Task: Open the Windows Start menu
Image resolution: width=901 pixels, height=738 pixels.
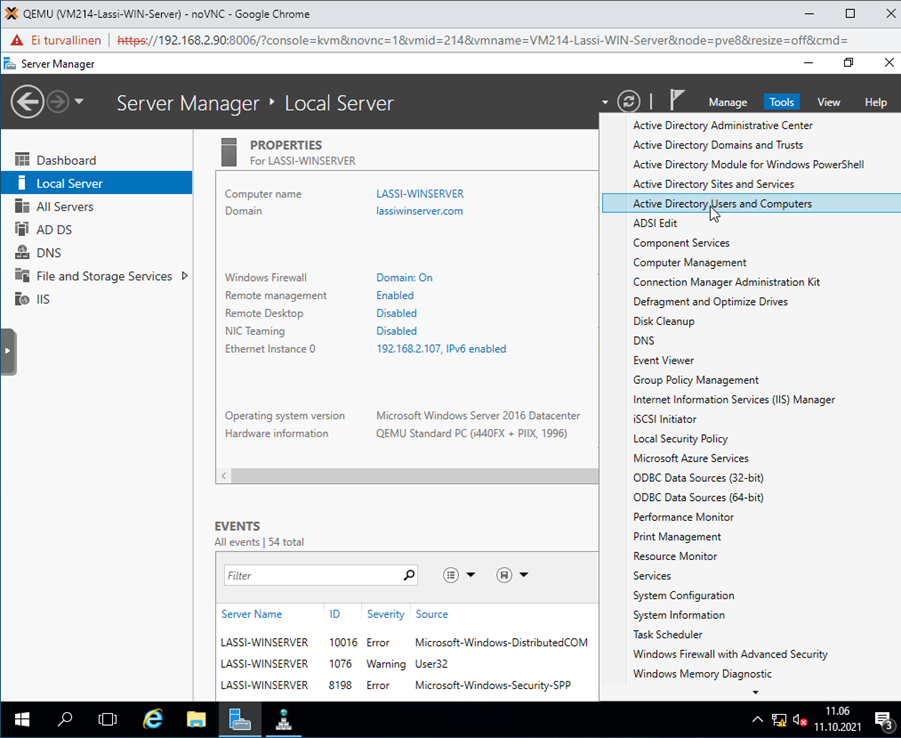Action: click(22, 719)
